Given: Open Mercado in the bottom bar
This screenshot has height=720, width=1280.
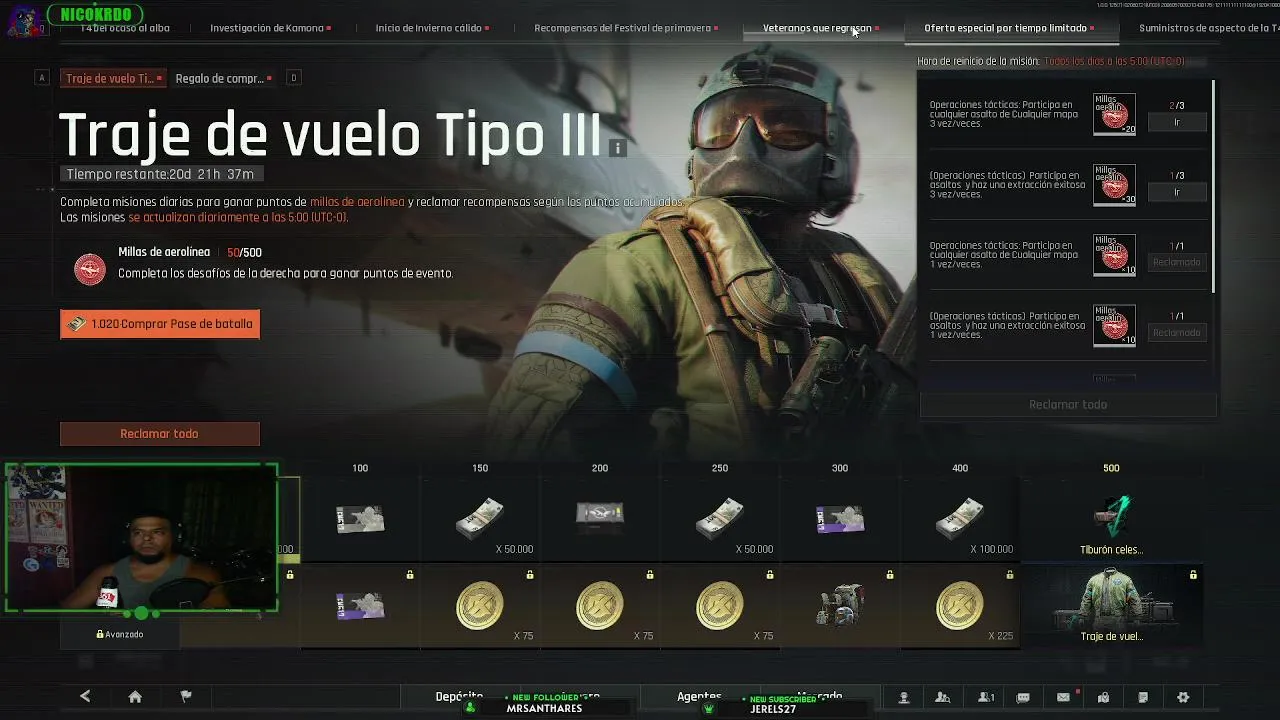Looking at the screenshot, I should [x=819, y=696].
